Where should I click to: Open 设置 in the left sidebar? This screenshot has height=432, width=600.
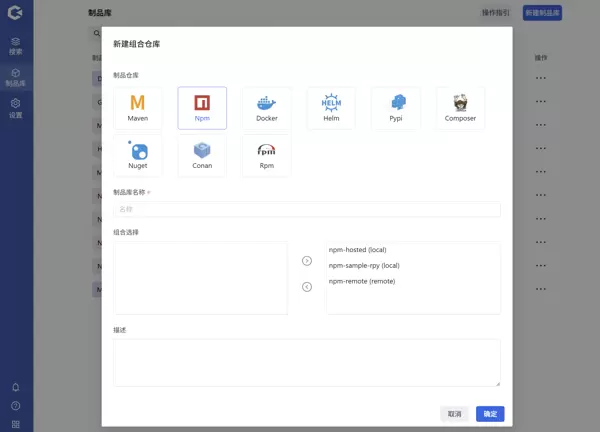pos(16,107)
